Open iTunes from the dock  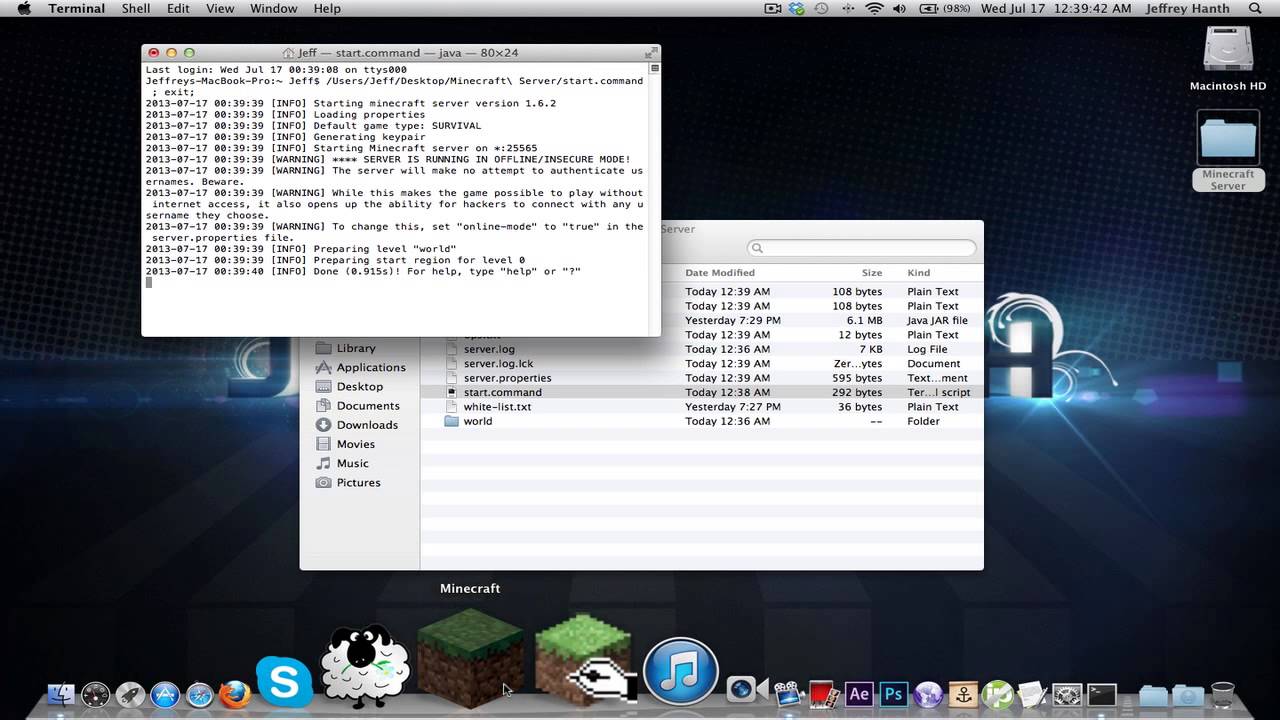681,672
